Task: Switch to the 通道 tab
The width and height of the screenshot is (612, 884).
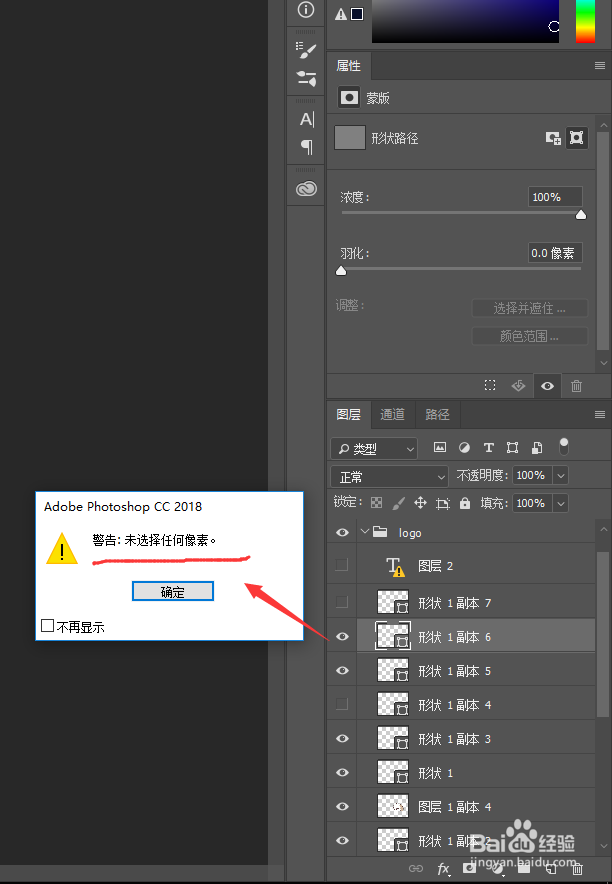Action: [393, 415]
